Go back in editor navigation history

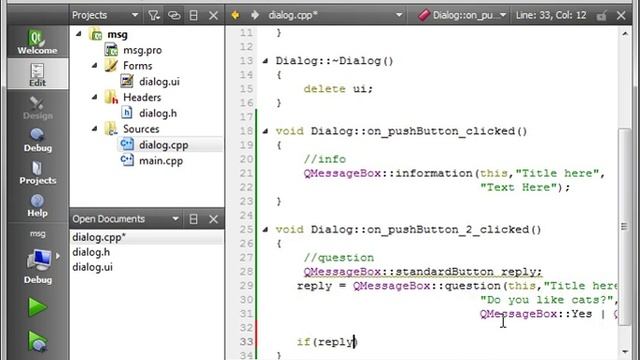(236, 16)
